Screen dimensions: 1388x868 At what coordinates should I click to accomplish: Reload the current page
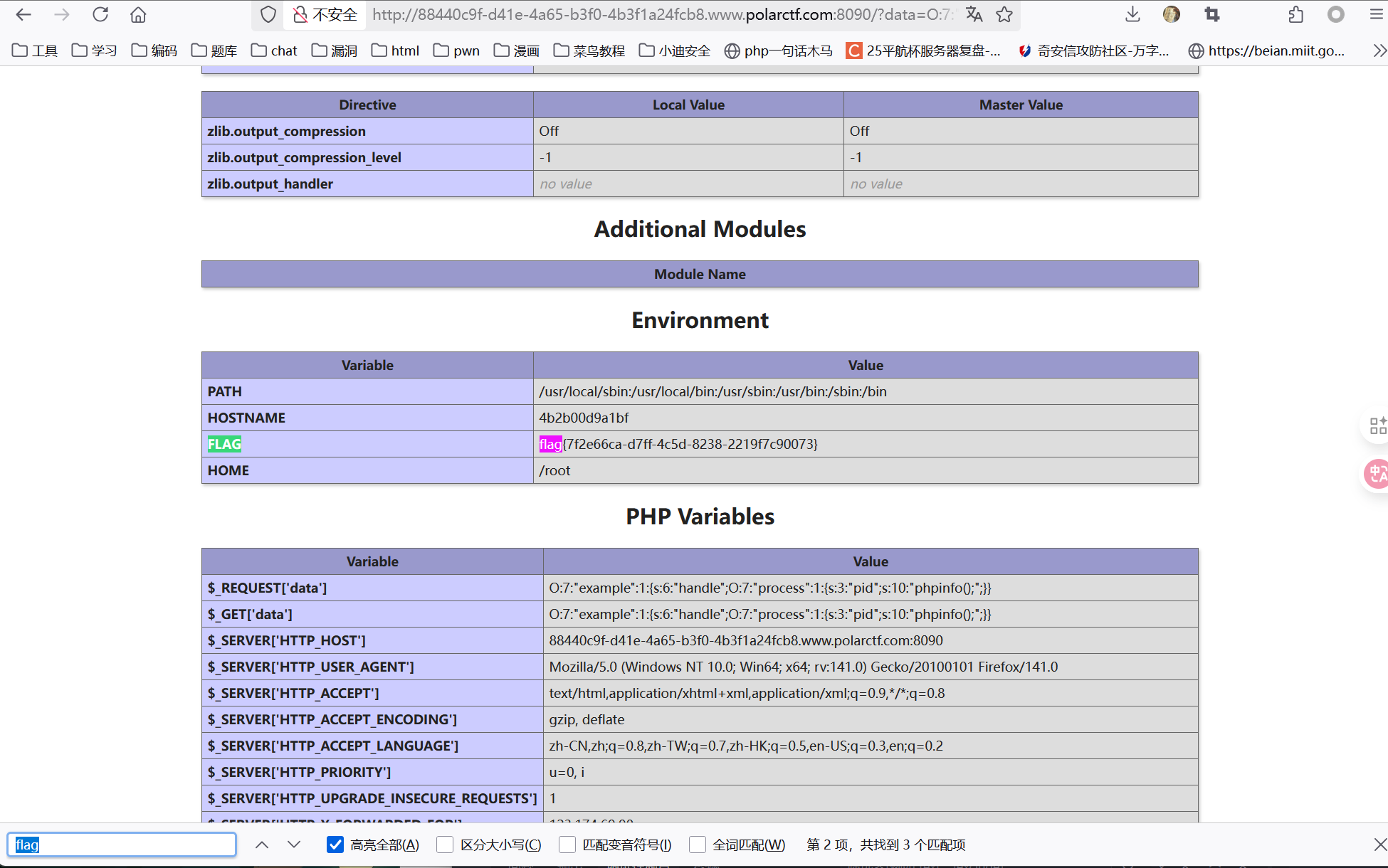[100, 14]
